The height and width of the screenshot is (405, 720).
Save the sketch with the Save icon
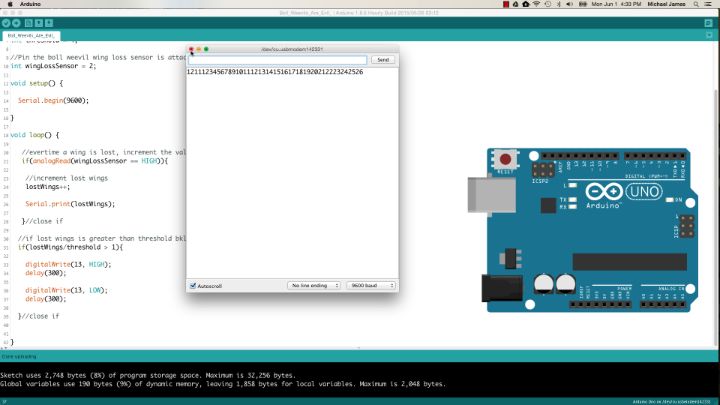point(49,23)
